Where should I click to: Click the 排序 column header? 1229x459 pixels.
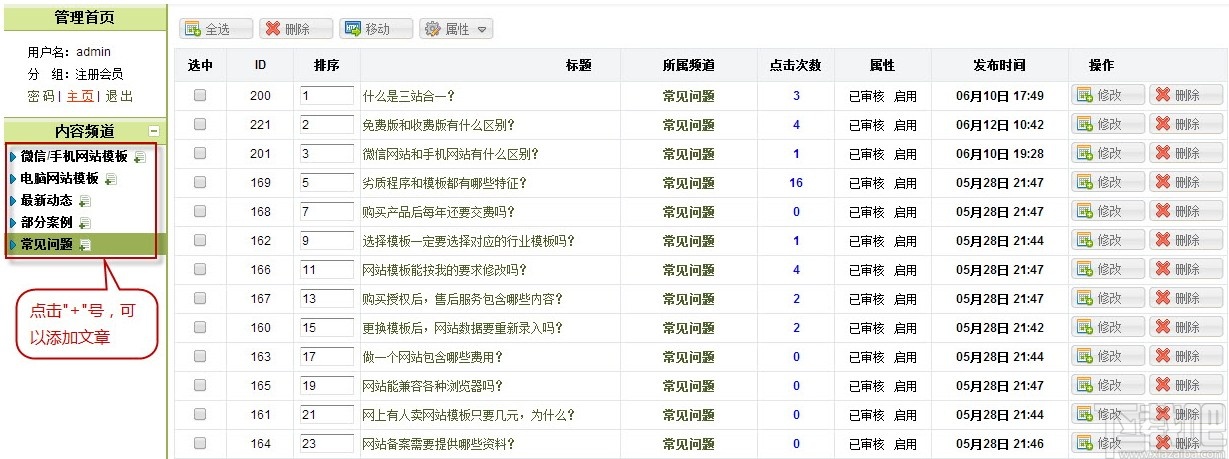pos(326,66)
